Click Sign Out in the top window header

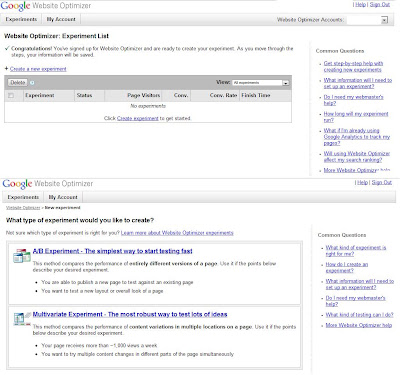point(380,4)
